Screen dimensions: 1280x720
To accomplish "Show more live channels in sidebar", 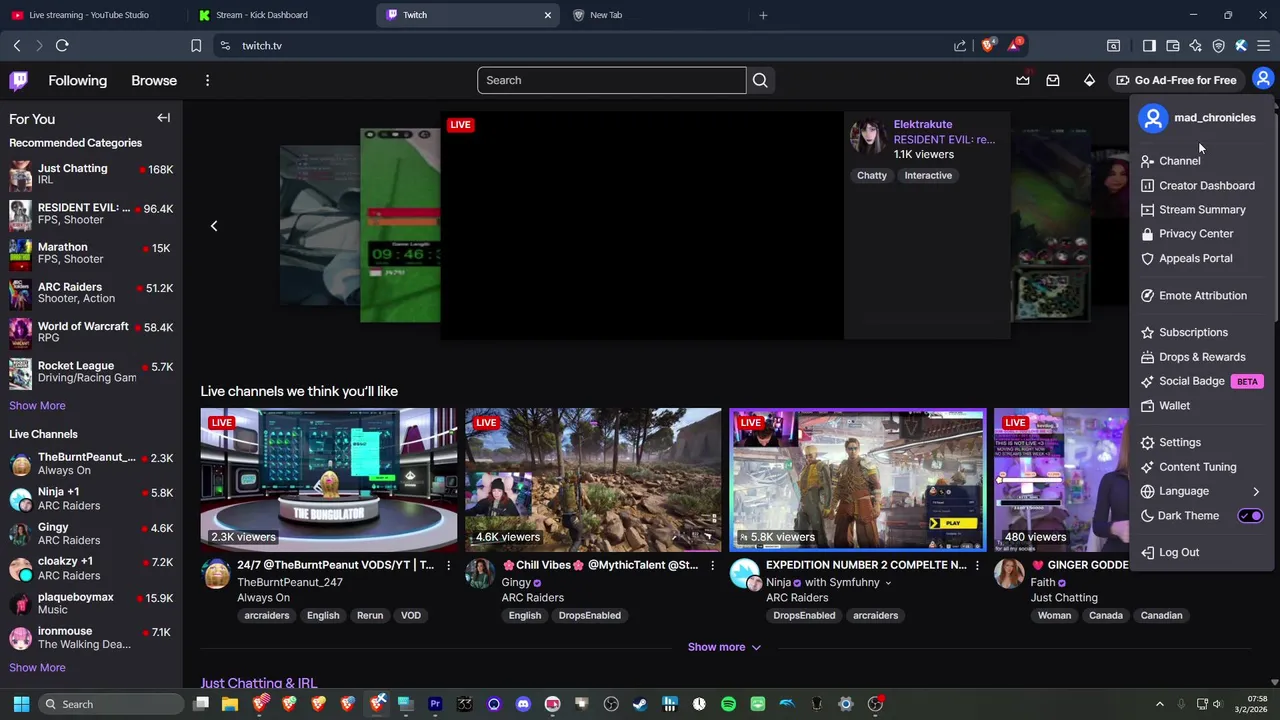I will tap(37, 668).
